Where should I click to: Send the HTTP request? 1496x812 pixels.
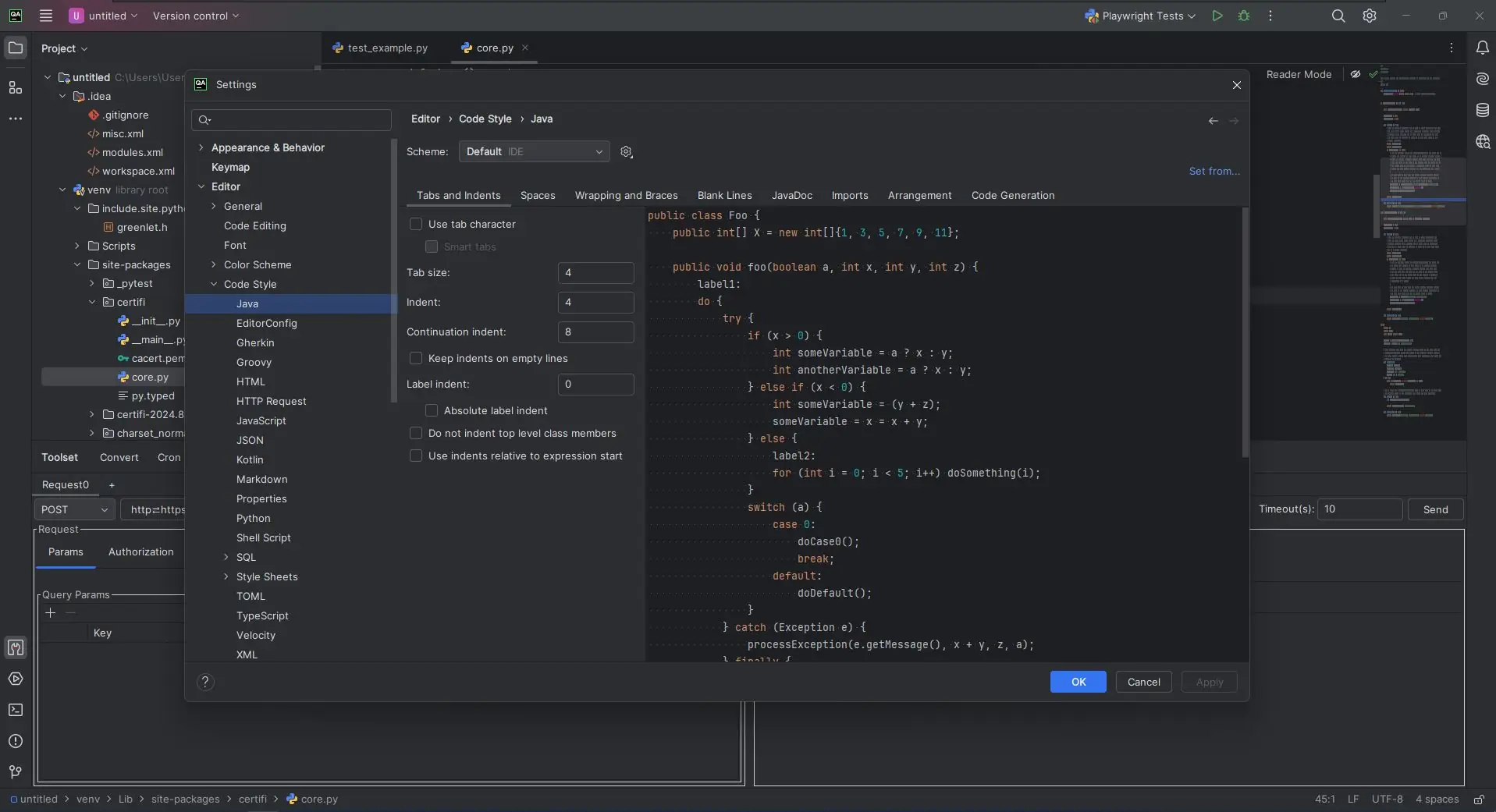[x=1436, y=510]
